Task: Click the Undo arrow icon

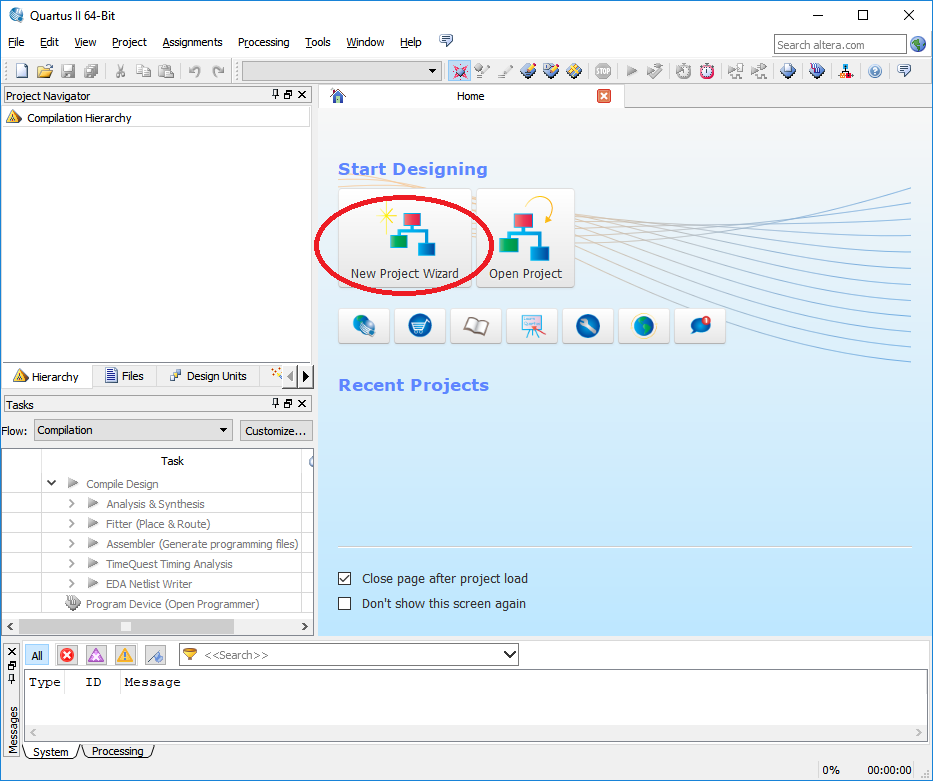Action: pos(195,71)
